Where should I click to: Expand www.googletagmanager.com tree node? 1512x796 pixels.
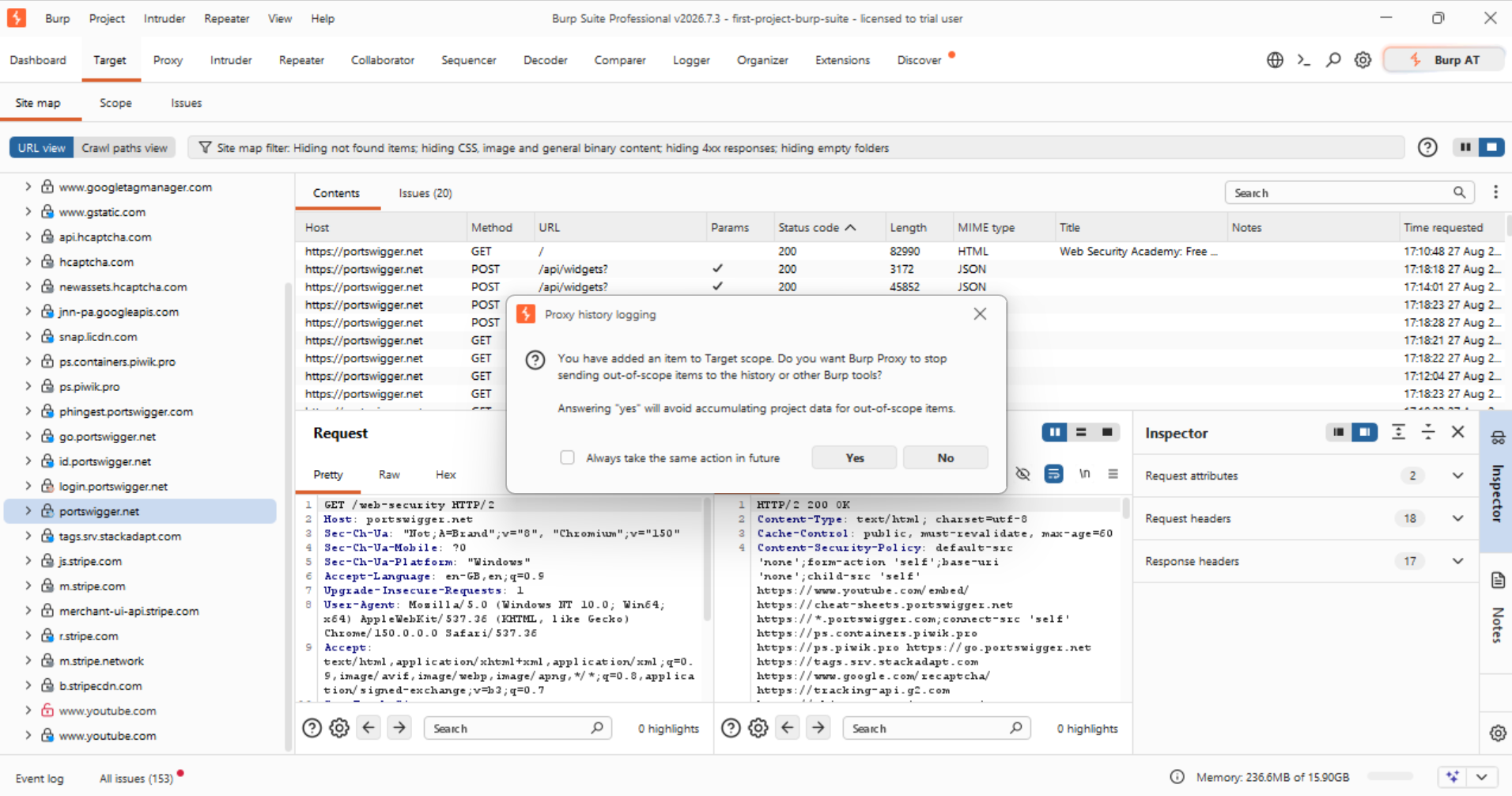(28, 187)
